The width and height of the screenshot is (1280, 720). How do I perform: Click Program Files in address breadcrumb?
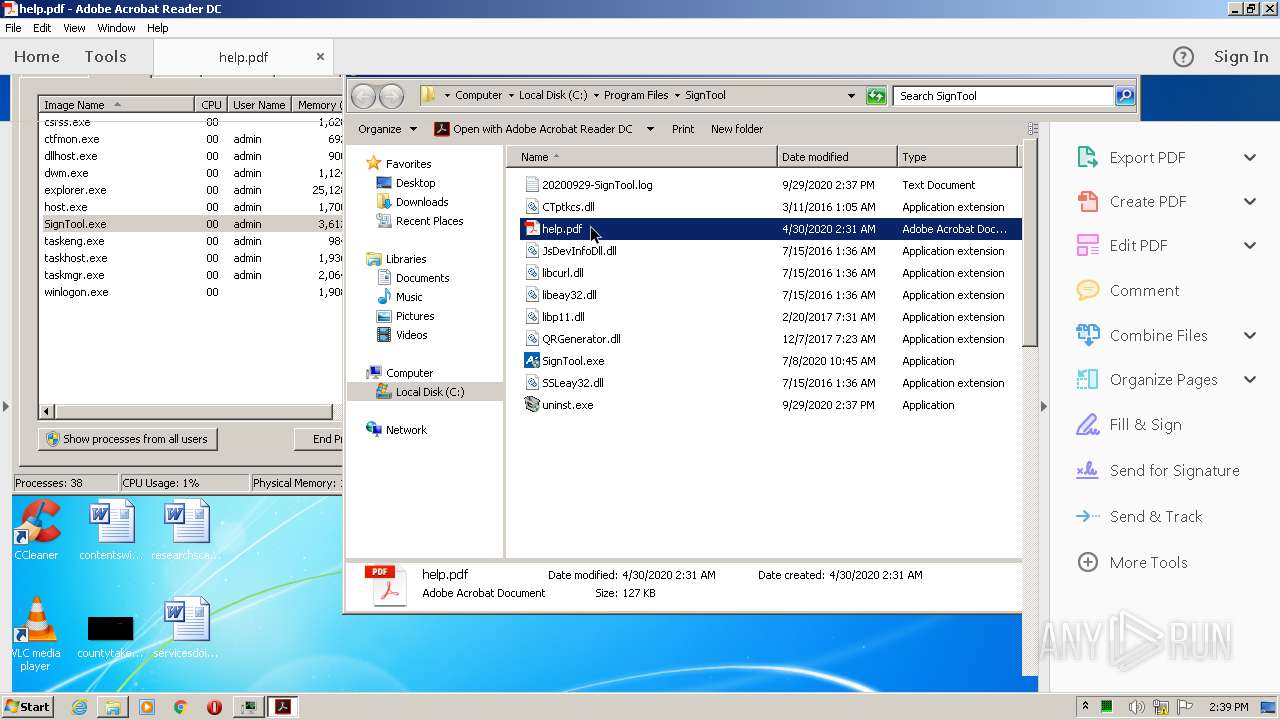tap(636, 96)
